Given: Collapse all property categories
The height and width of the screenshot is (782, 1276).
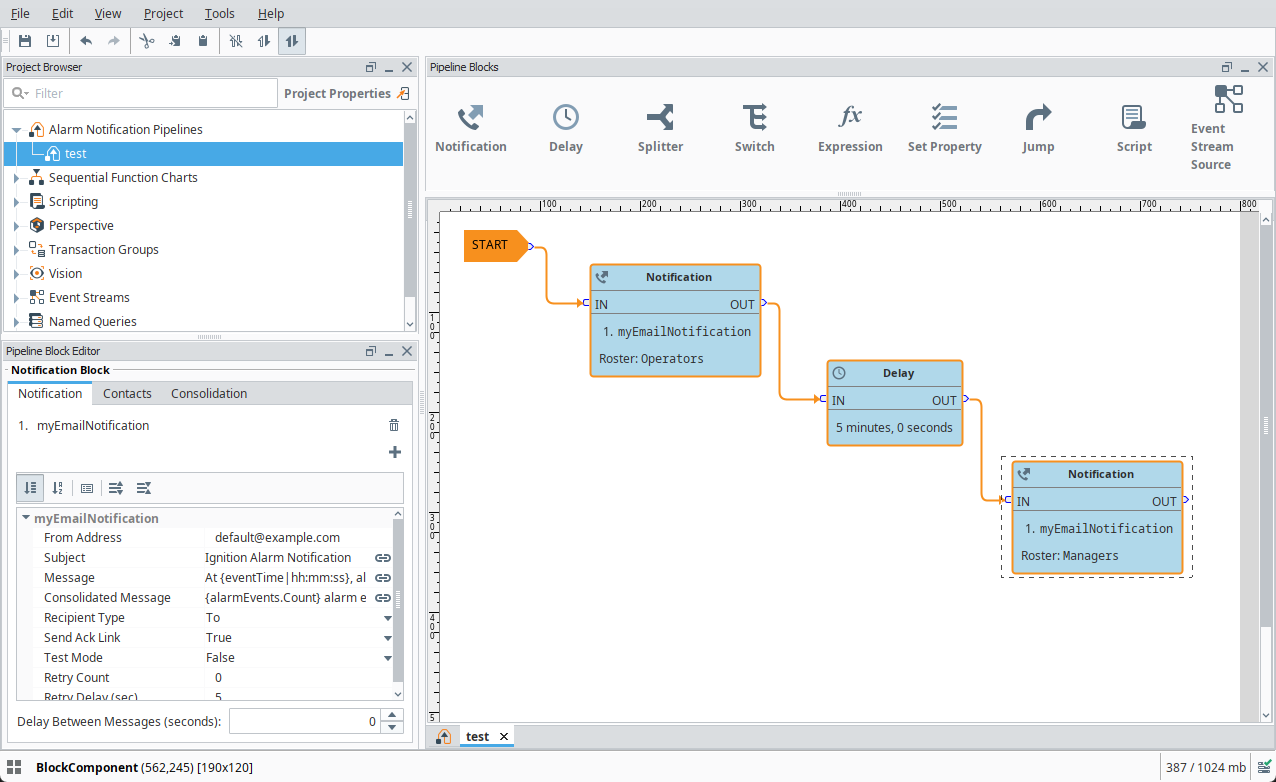Looking at the screenshot, I should tap(144, 488).
